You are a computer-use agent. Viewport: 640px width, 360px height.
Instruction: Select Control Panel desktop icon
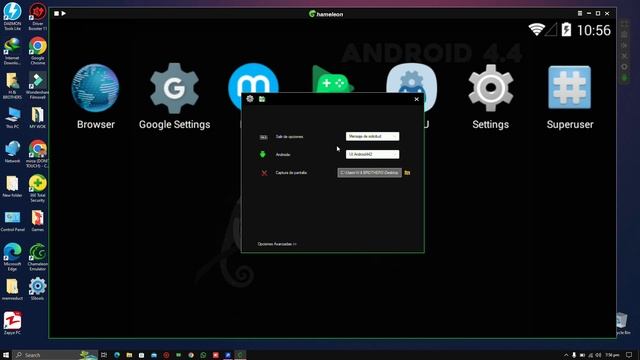click(x=12, y=221)
